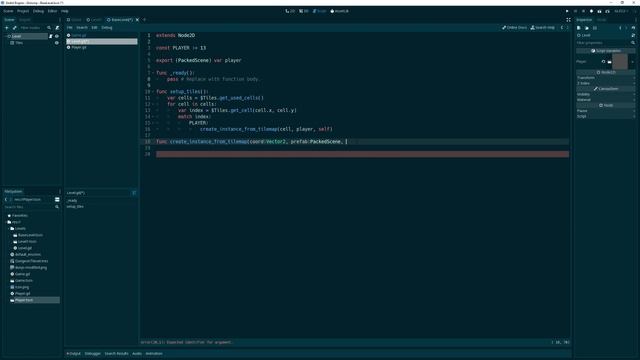640x360 pixels.
Task: Add a new node in Scene dock
Action: click(7, 28)
